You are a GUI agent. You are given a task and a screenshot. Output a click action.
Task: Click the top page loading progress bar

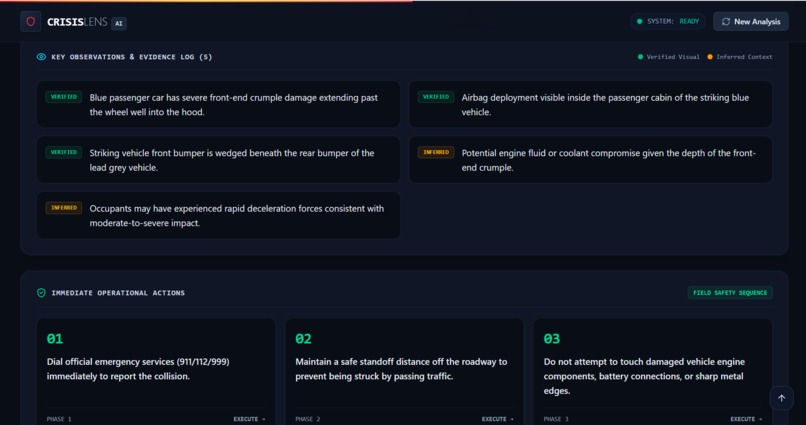tap(206, 1)
